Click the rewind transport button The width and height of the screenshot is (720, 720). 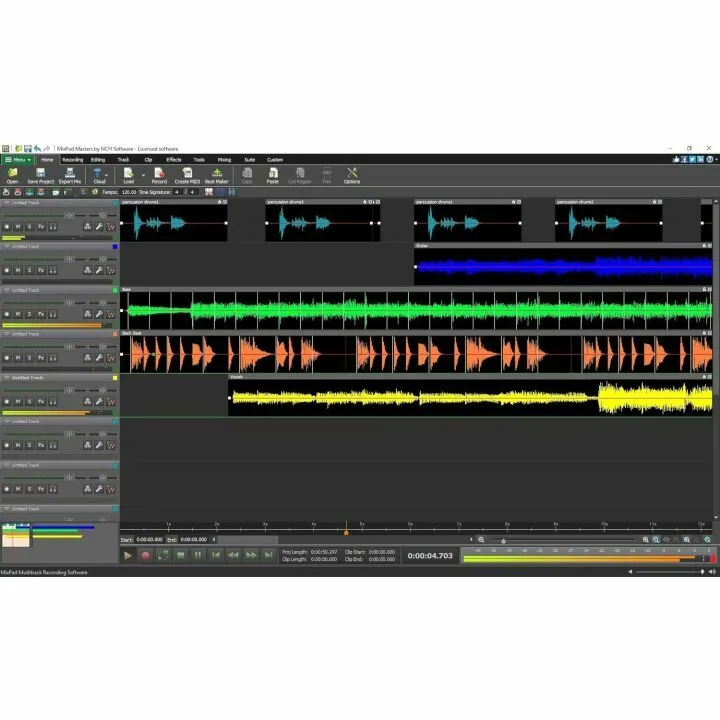click(233, 556)
